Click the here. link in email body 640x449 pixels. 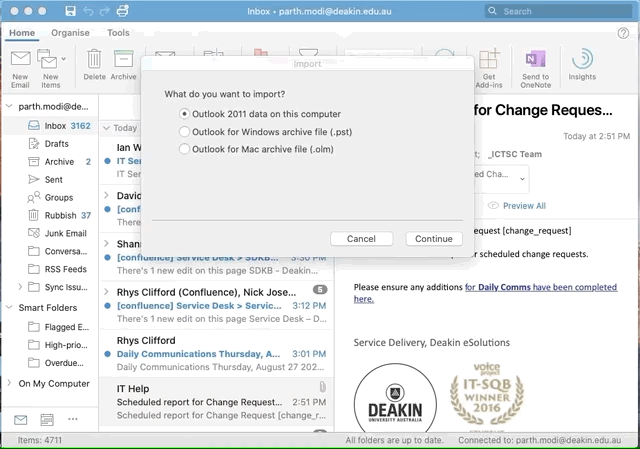point(364,299)
